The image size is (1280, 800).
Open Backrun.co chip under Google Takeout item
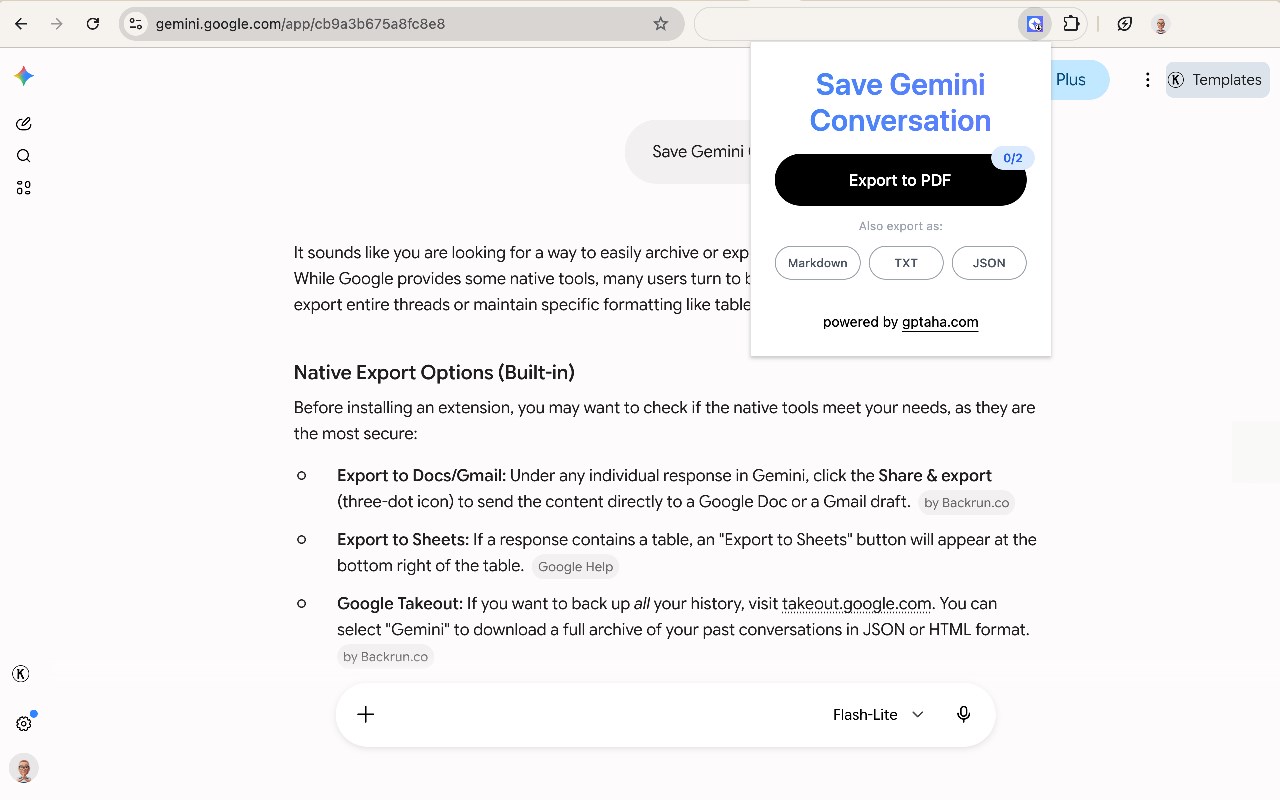click(386, 657)
